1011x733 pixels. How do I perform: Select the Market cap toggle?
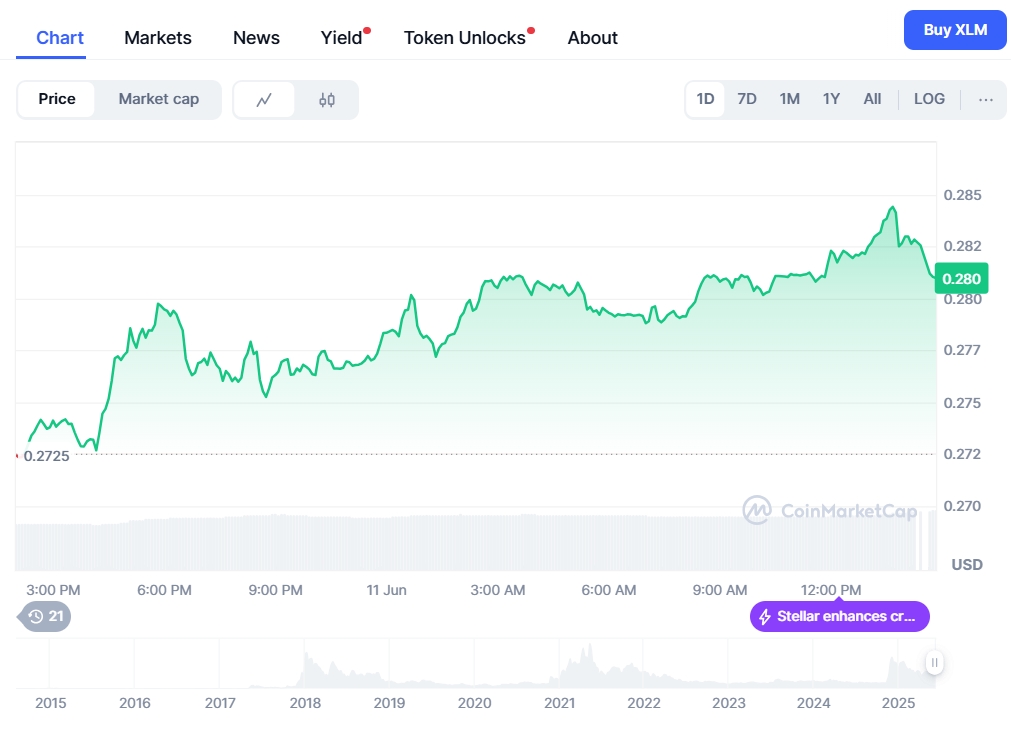click(159, 99)
